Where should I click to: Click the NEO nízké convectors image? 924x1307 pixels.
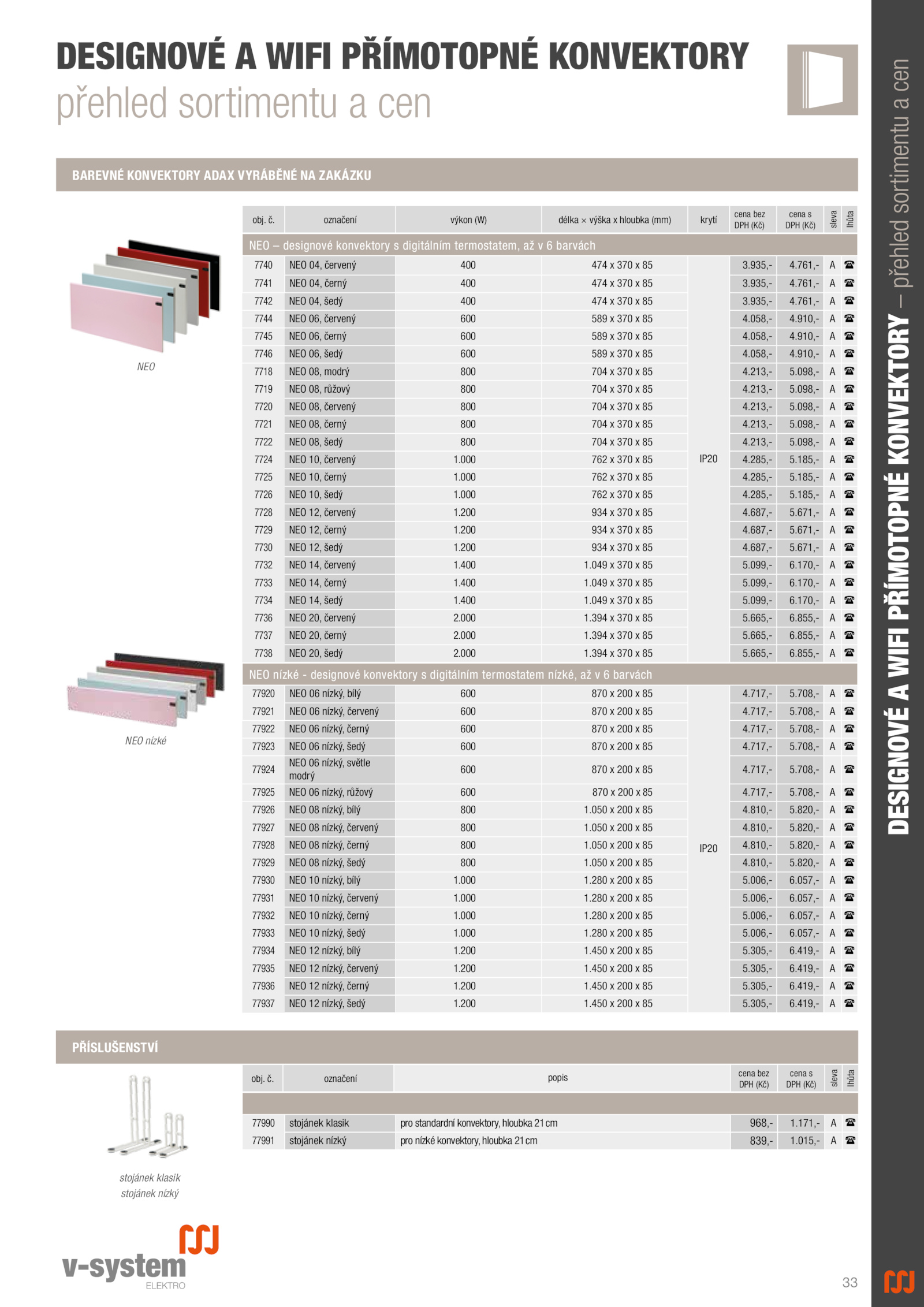pyautogui.click(x=145, y=689)
